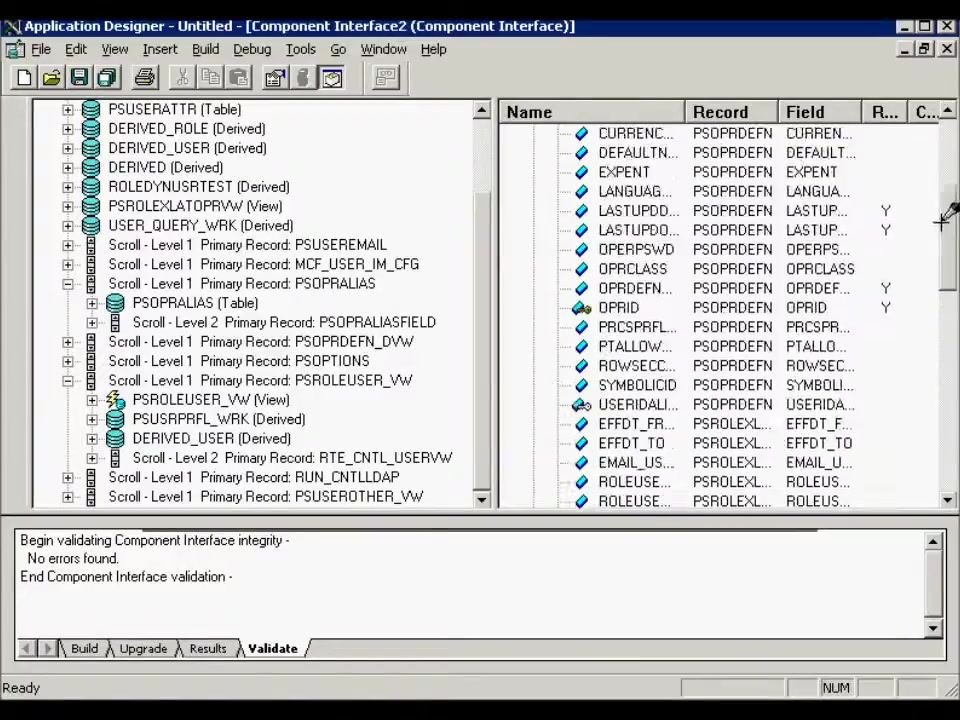Open the Tools menu

pos(301,50)
